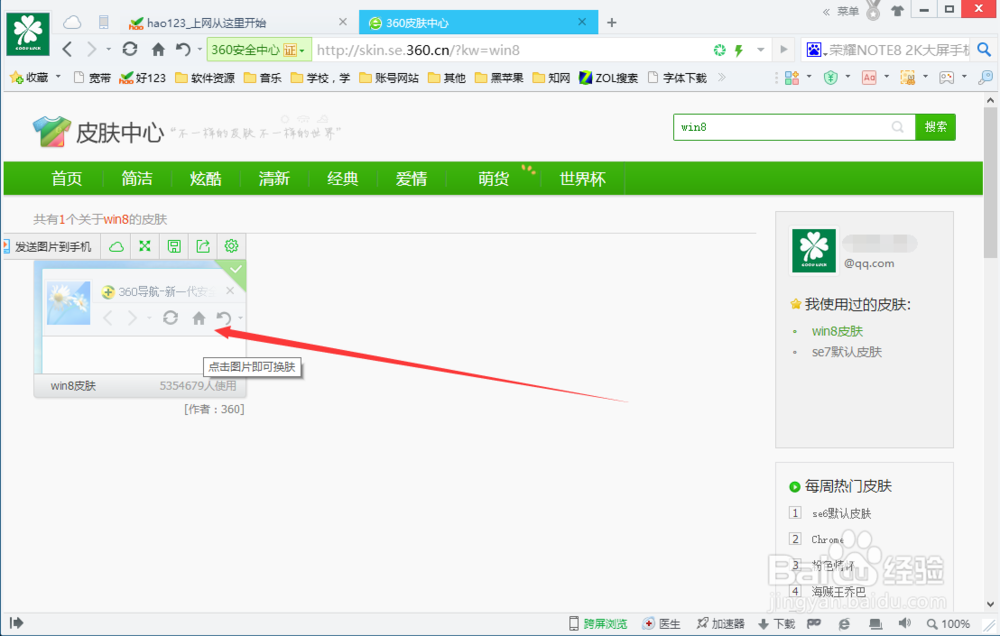Expand the bookmarks overflow double chevron
This screenshot has height=636, width=1000.
coord(722,77)
